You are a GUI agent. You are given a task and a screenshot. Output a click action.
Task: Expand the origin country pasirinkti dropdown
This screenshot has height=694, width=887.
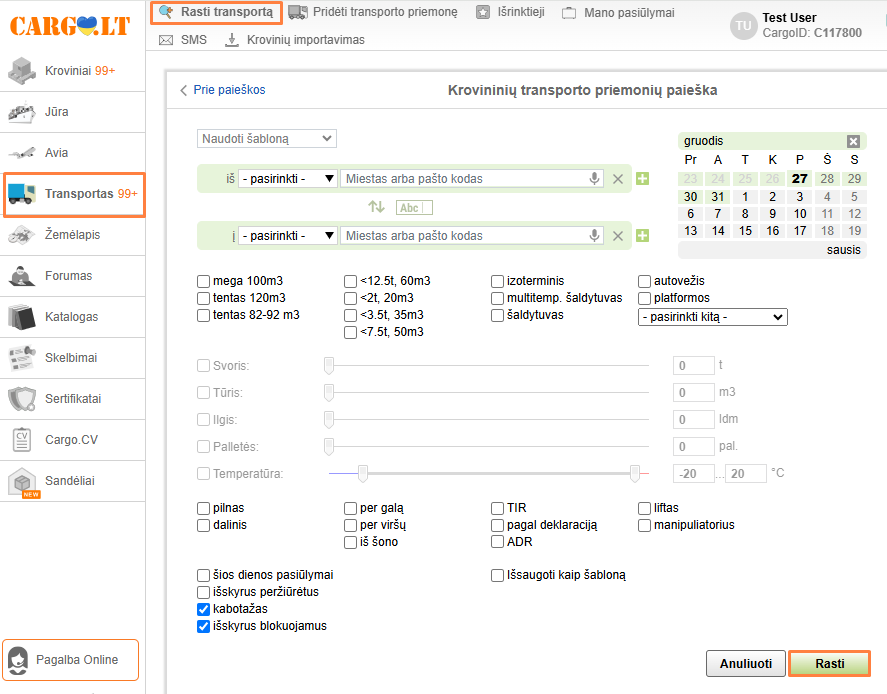click(287, 179)
